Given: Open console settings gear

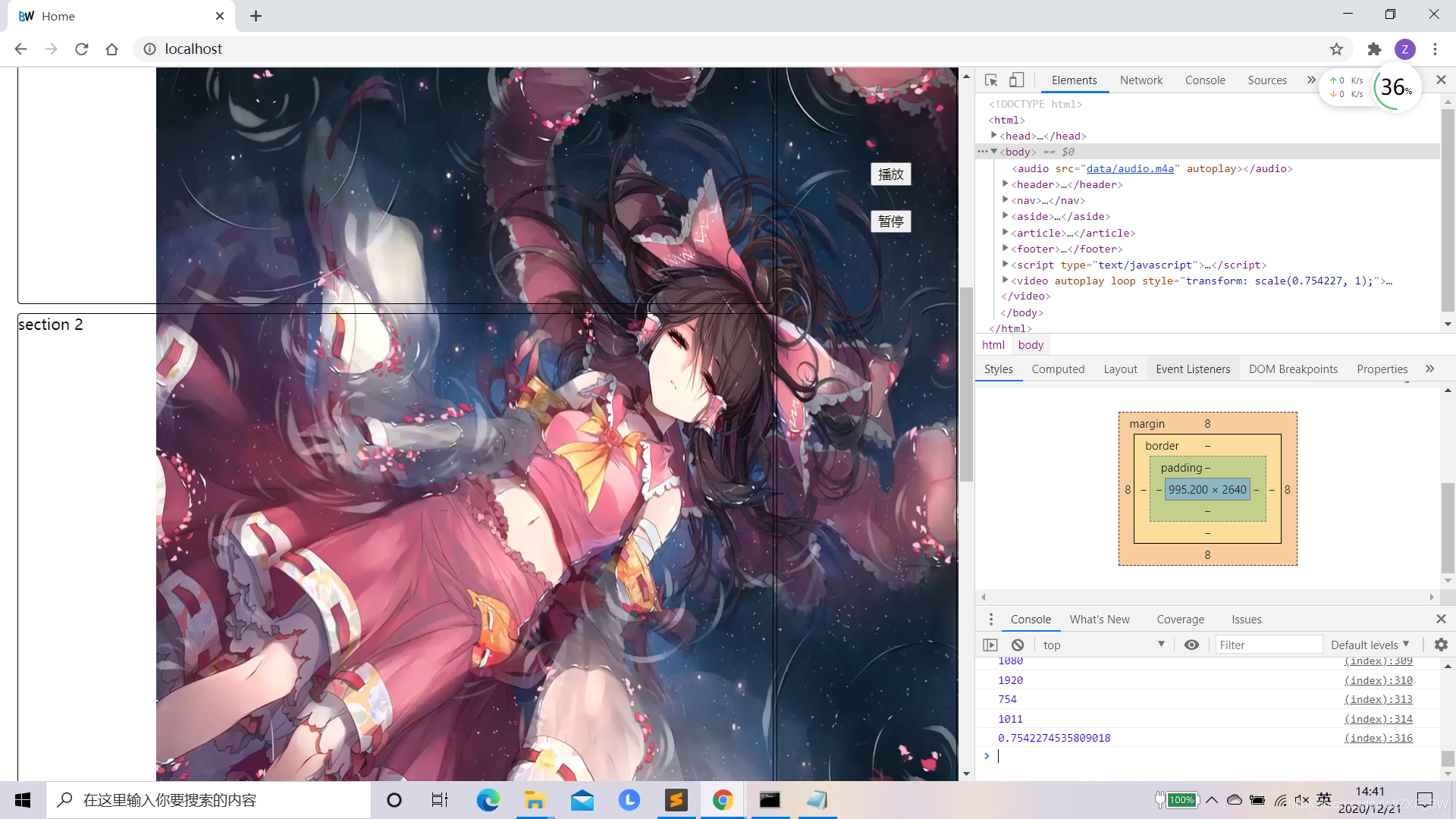Looking at the screenshot, I should 1441,645.
